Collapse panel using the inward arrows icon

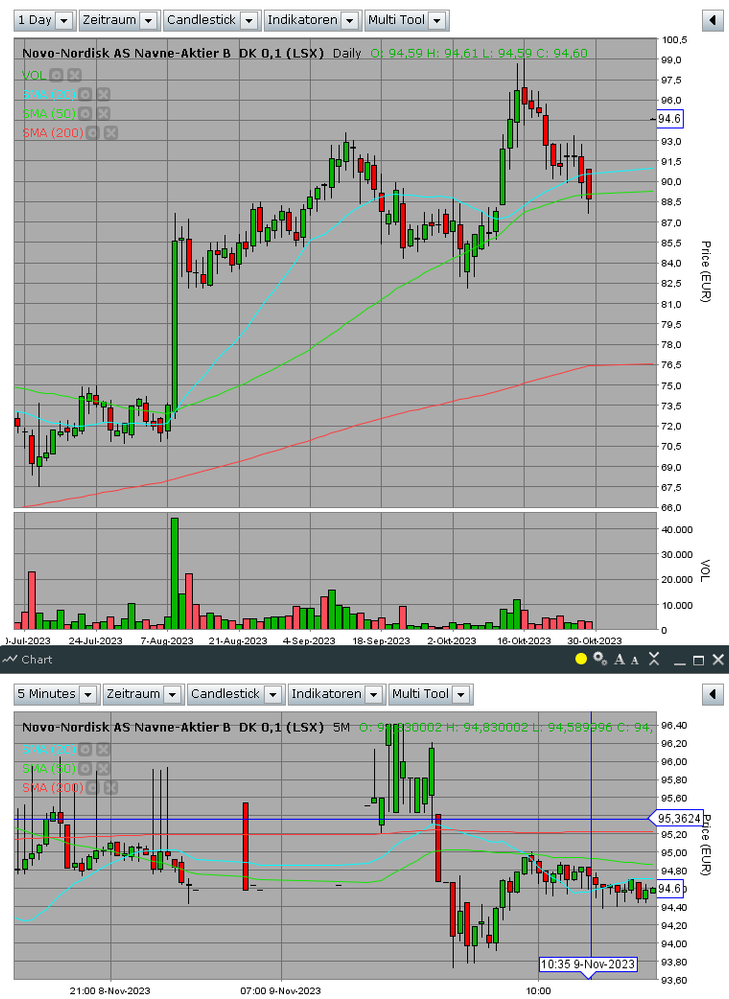pos(654,659)
